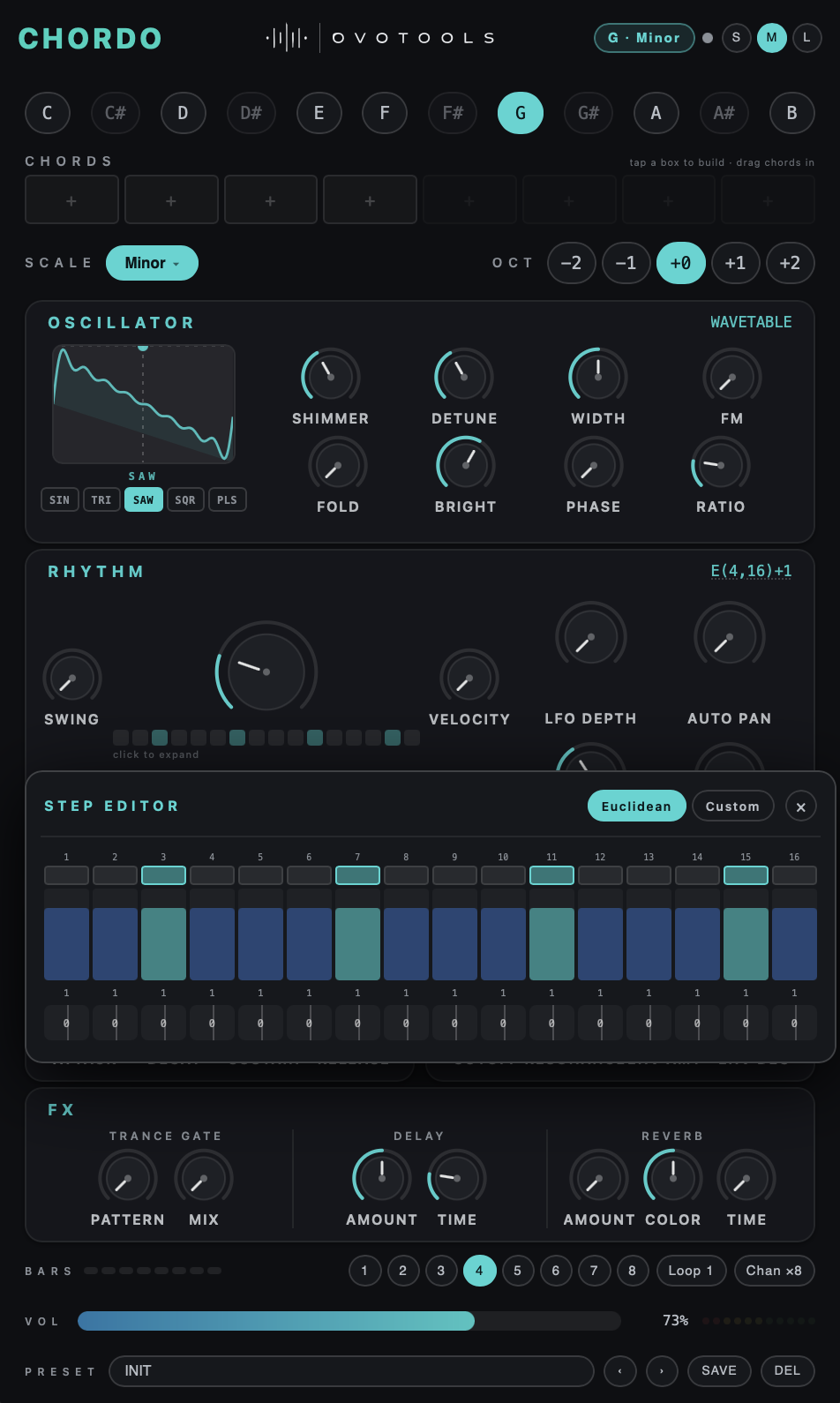Click the large Rhythm density knob
Viewport: 840px width, 1403px height.
point(266,671)
